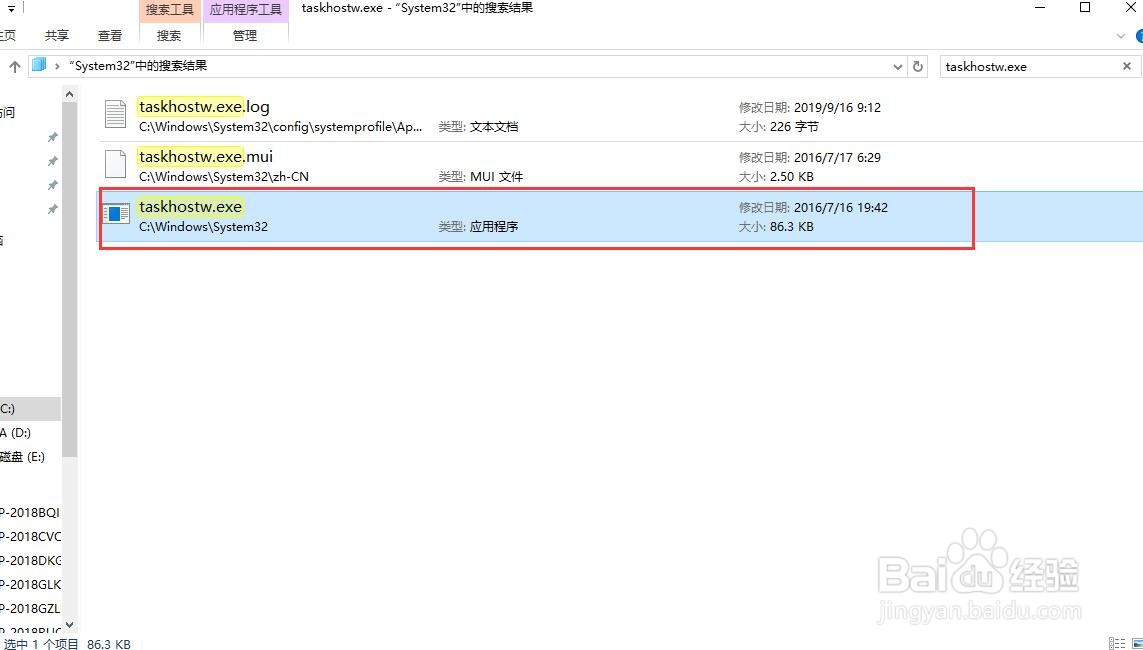Refresh the search results with the refresh icon

pyautogui.click(x=918, y=66)
